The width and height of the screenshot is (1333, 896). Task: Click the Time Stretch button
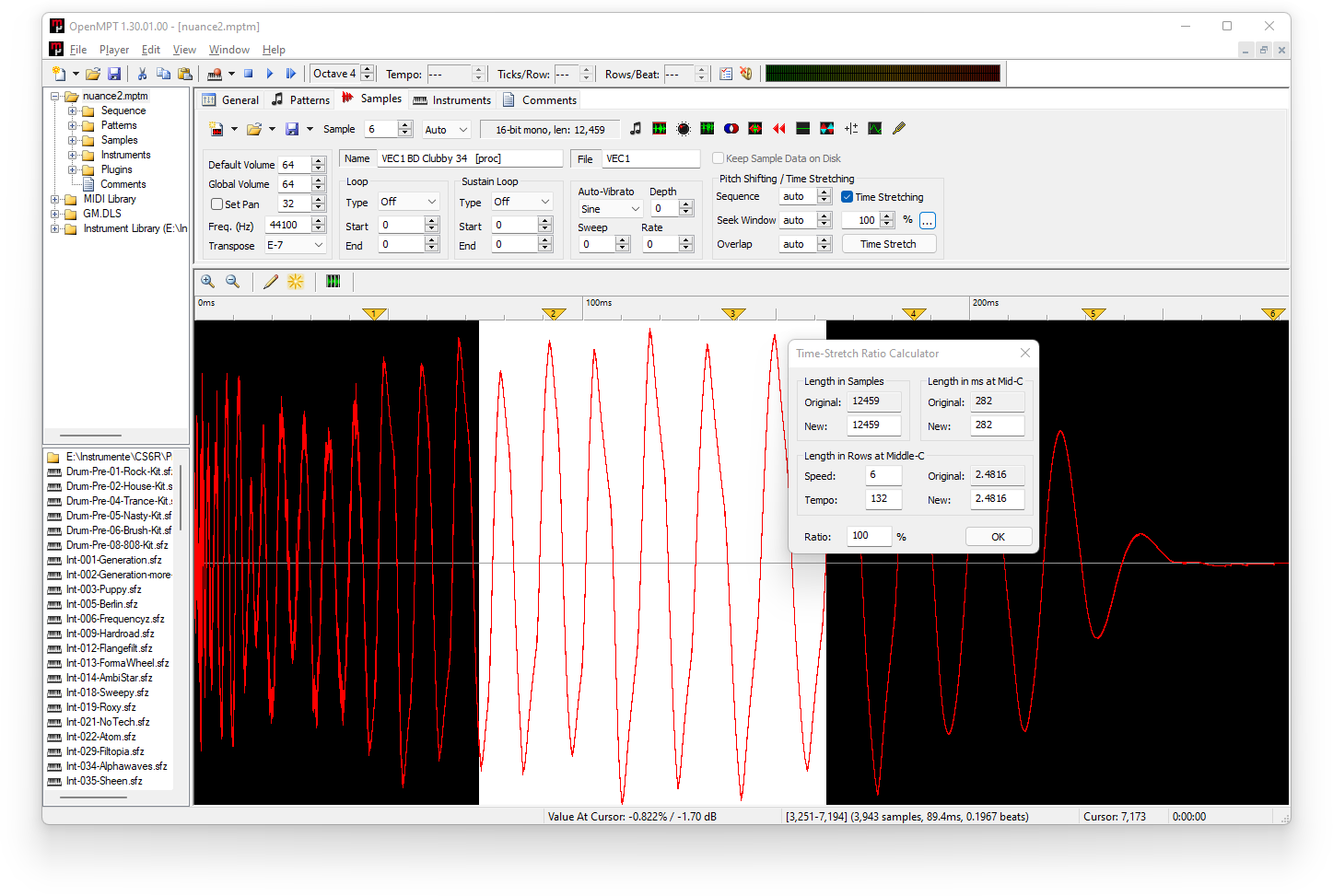(x=889, y=244)
